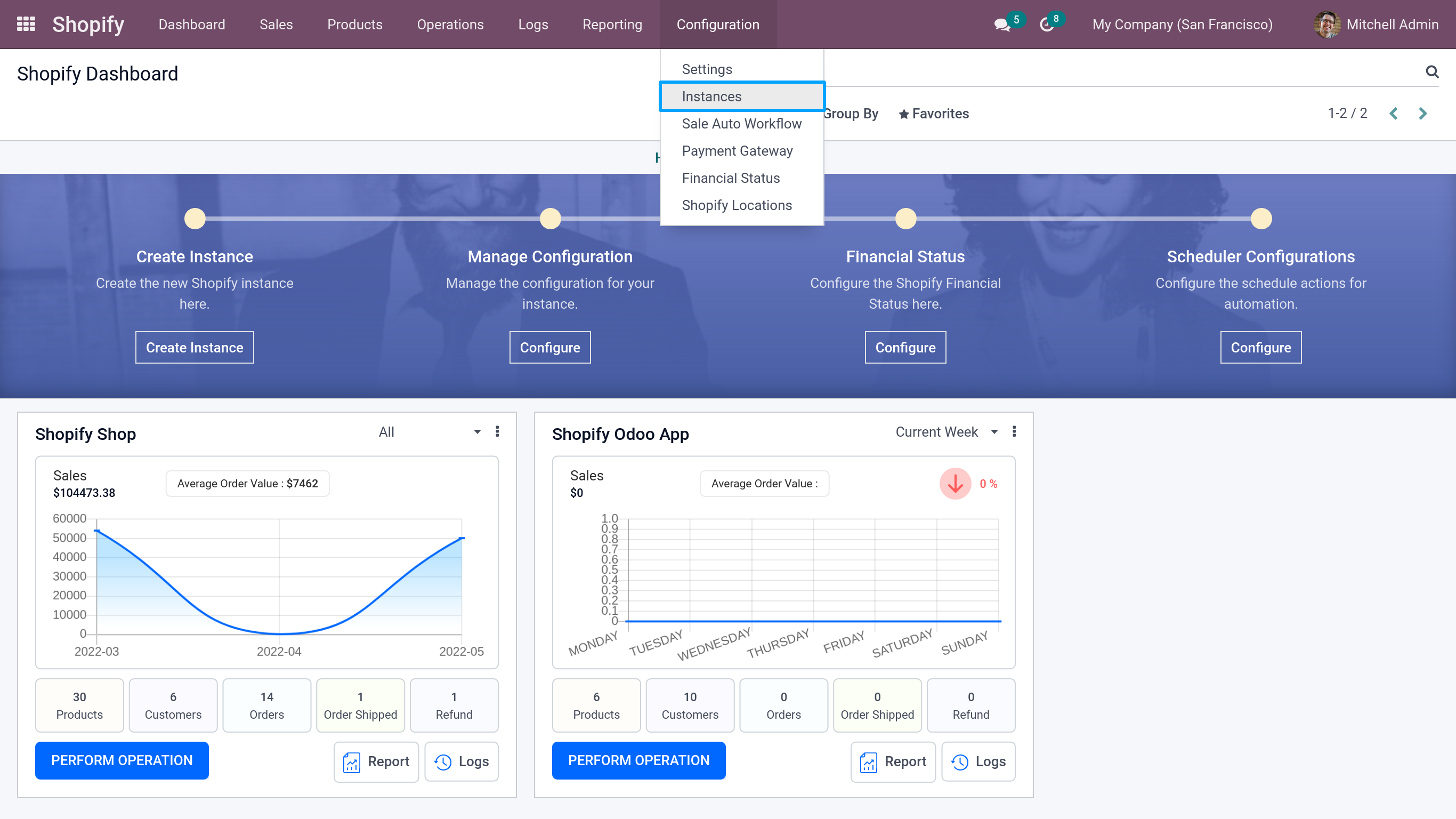This screenshot has height=819, width=1456.
Task: Select Shopify Locations menu entry
Action: point(741,205)
